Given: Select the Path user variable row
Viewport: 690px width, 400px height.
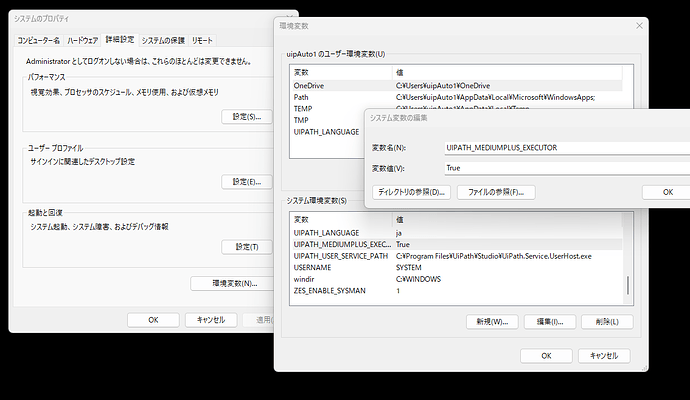Looking at the screenshot, I should pyautogui.click(x=456, y=97).
